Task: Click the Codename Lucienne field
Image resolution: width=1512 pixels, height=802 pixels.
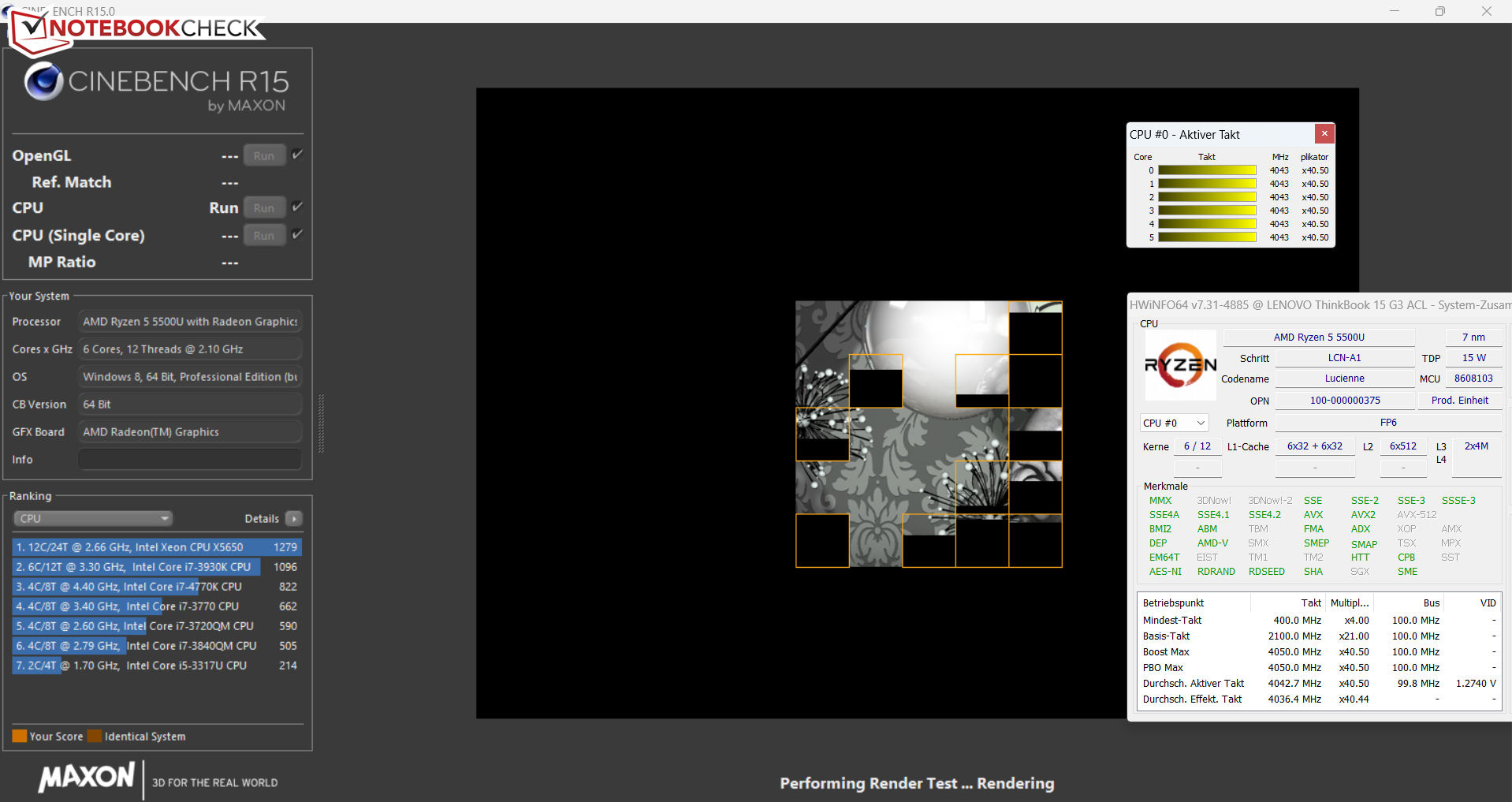Action: pyautogui.click(x=1344, y=379)
